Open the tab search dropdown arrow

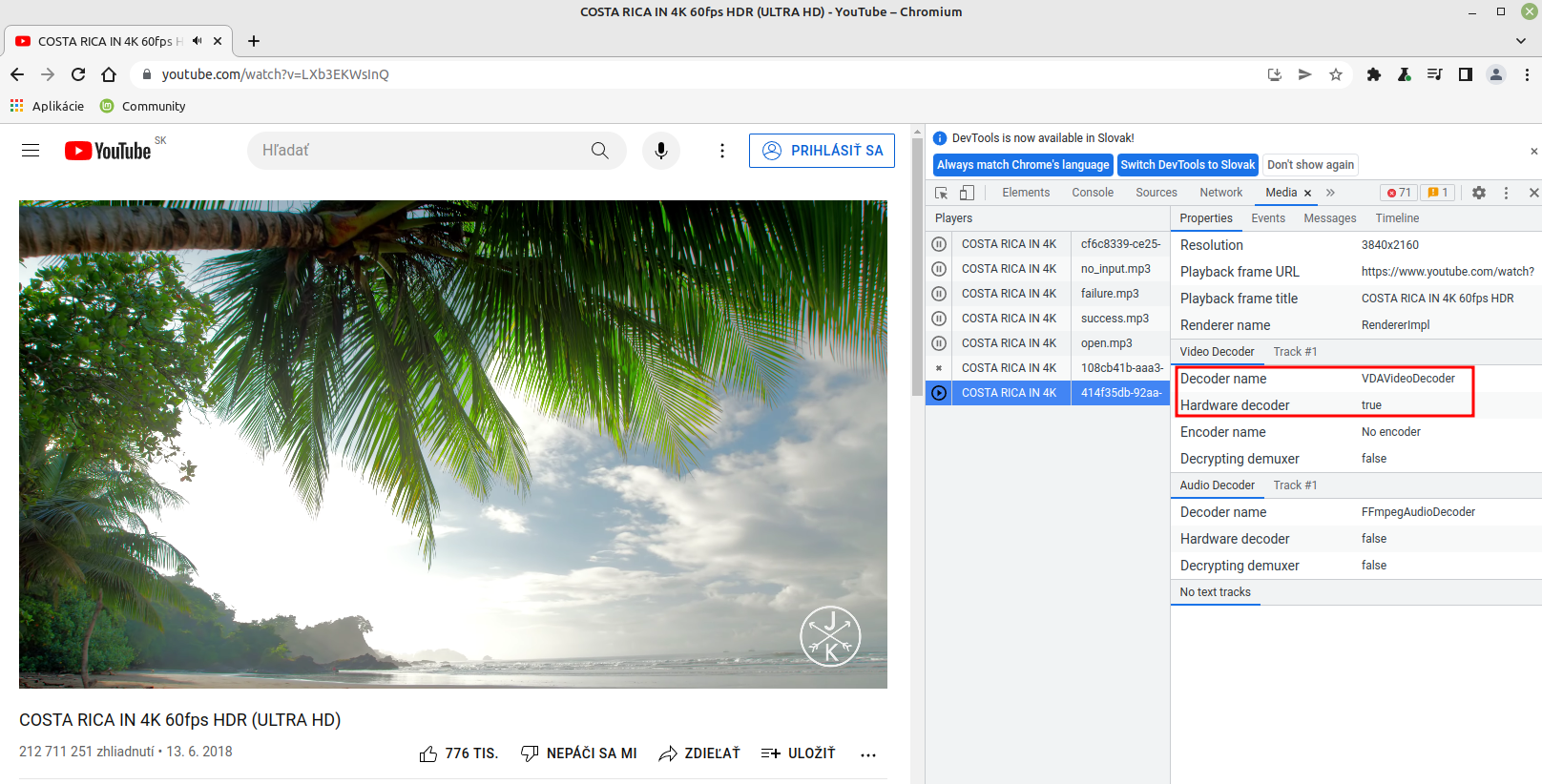point(1521,41)
